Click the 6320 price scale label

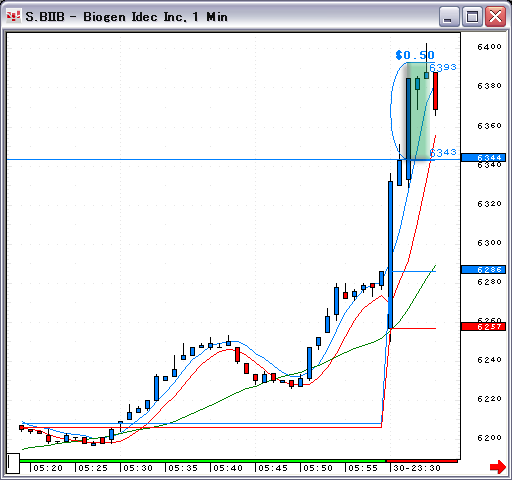tap(489, 204)
